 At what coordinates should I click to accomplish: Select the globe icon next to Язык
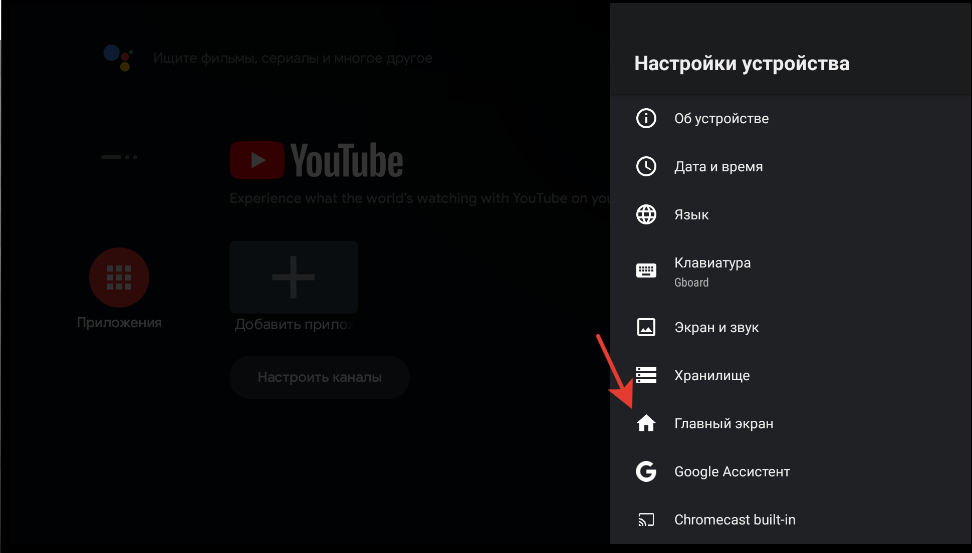646,215
